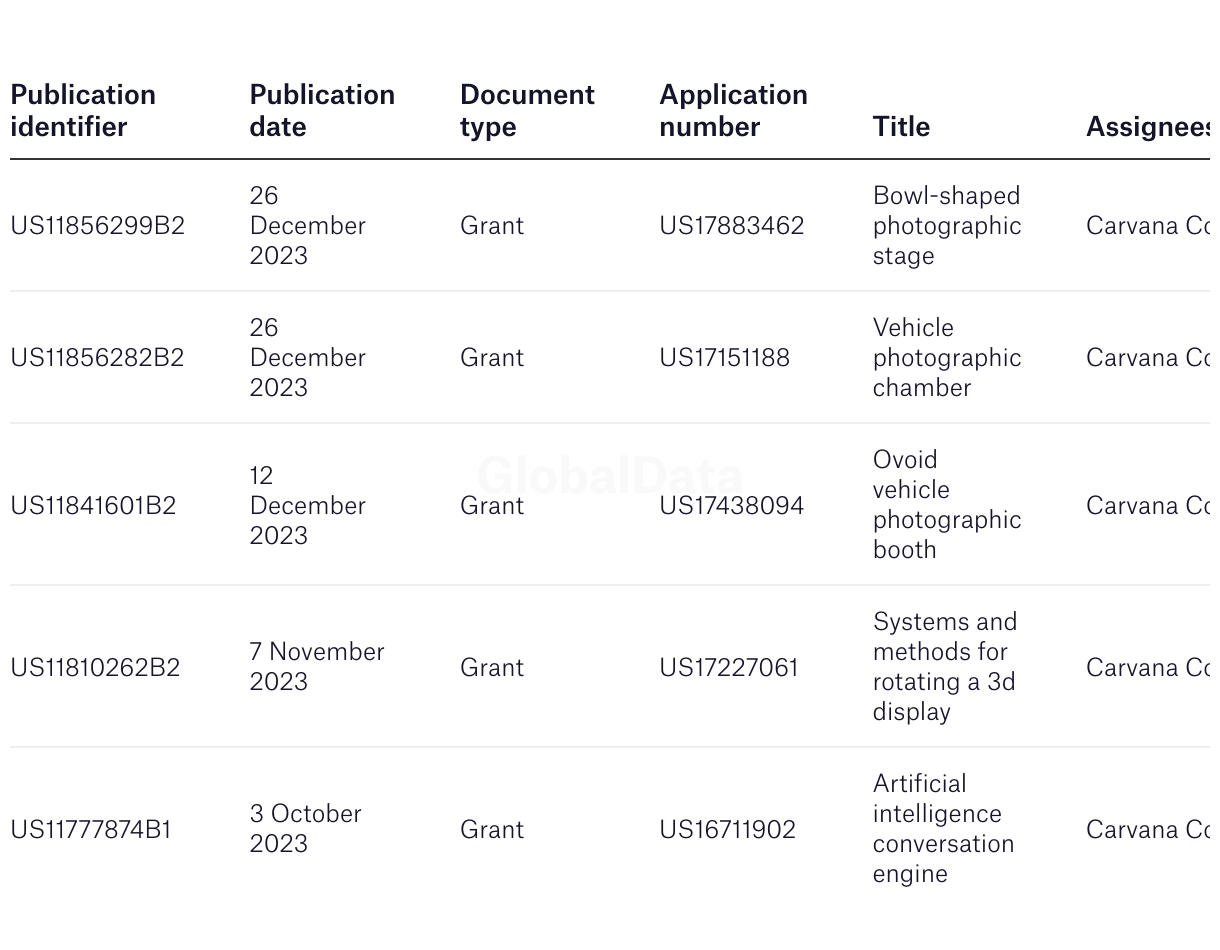Click application number US17438094
1220x950 pixels.
pos(731,505)
